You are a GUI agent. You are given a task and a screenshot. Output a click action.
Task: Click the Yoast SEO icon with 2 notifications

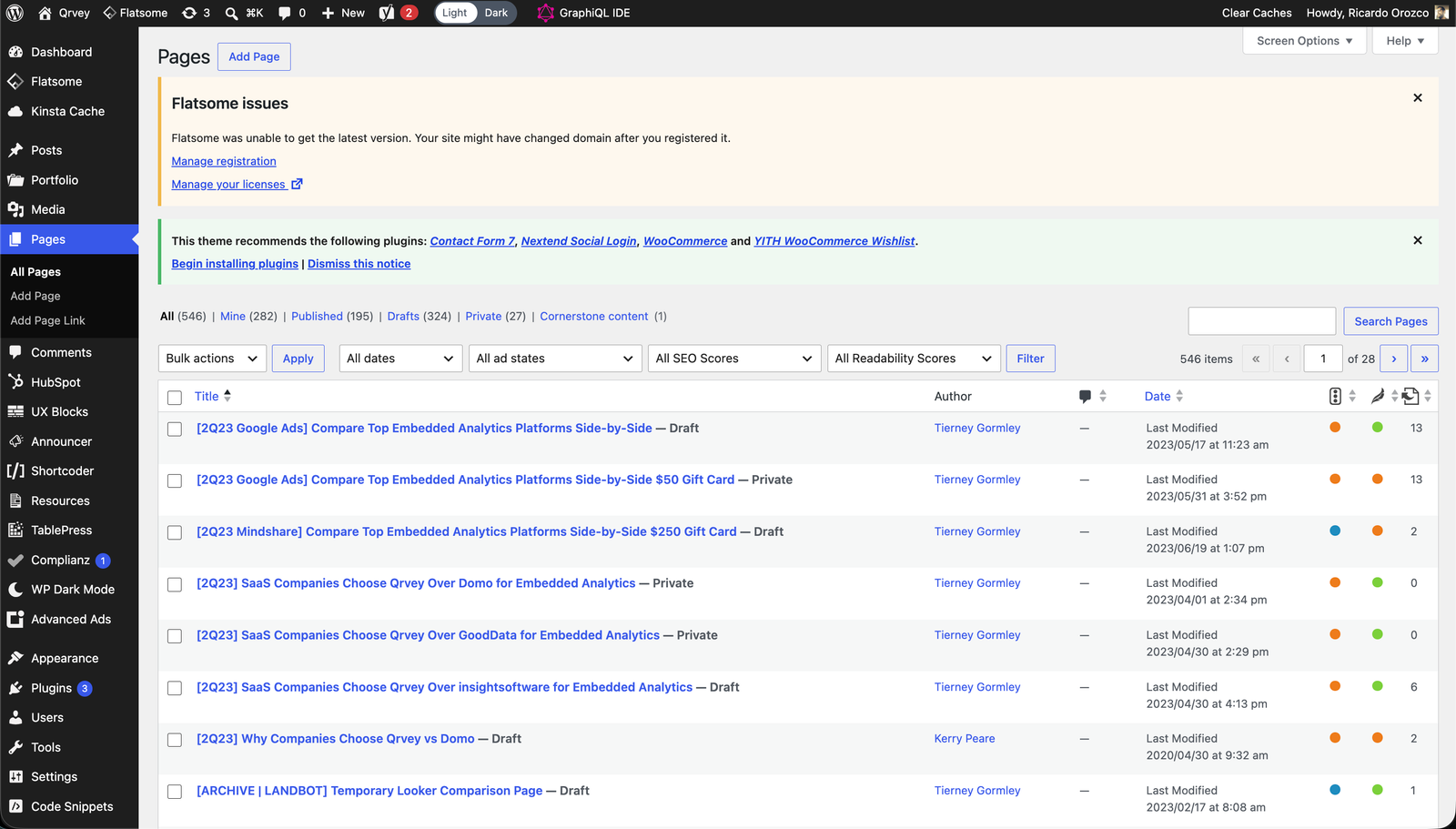(397, 13)
